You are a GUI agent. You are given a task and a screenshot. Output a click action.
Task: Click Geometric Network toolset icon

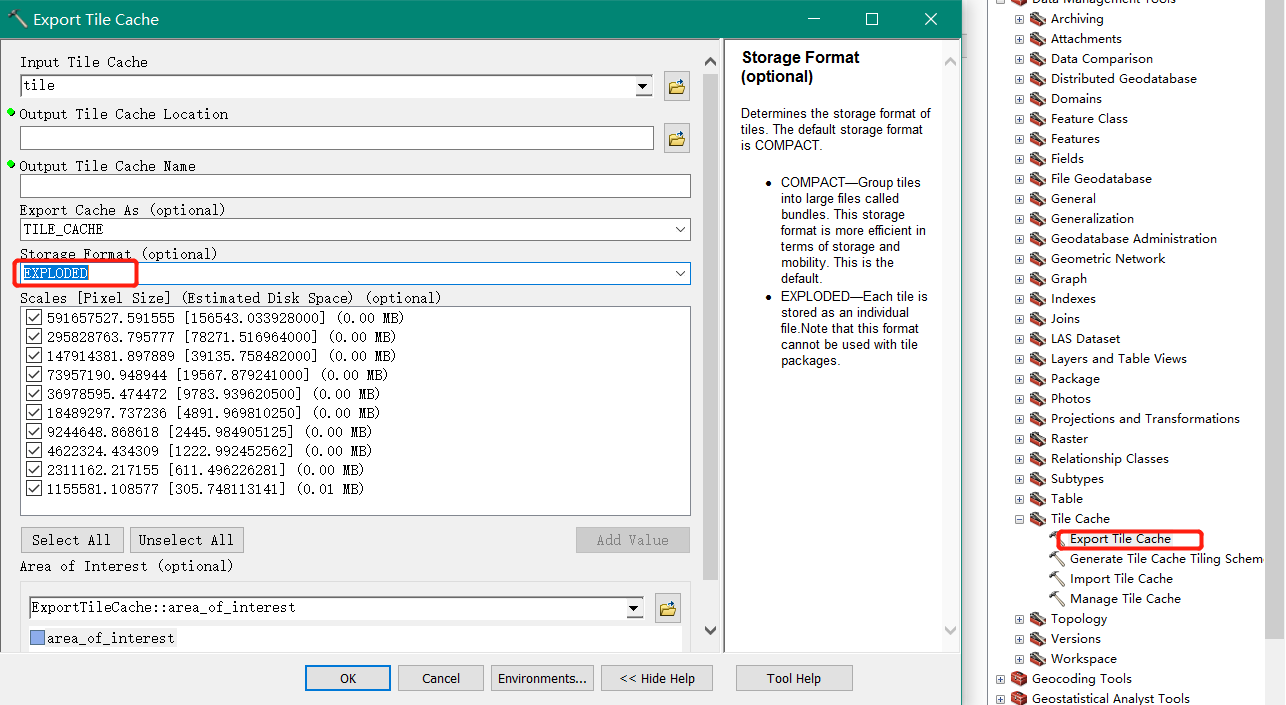(1038, 259)
